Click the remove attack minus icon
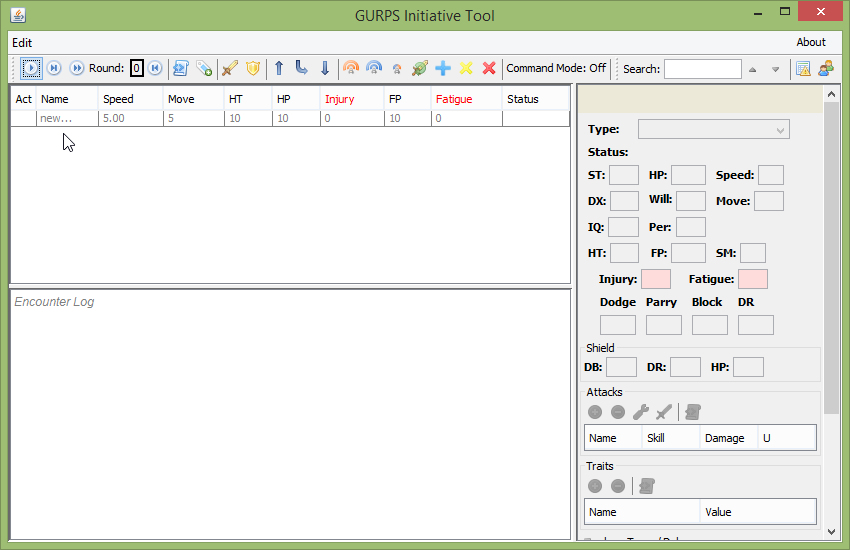This screenshot has width=850, height=550. (x=618, y=412)
